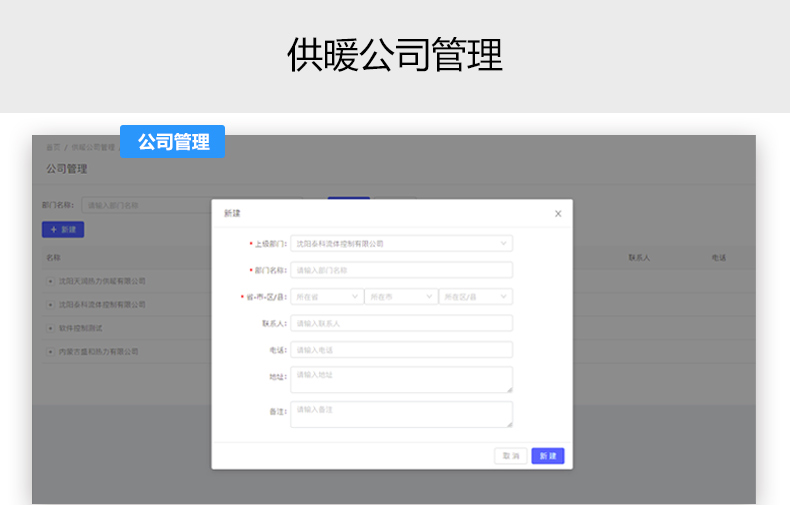790x505 pixels.
Task: Click into the 地址 address textarea
Action: pyautogui.click(x=401, y=379)
